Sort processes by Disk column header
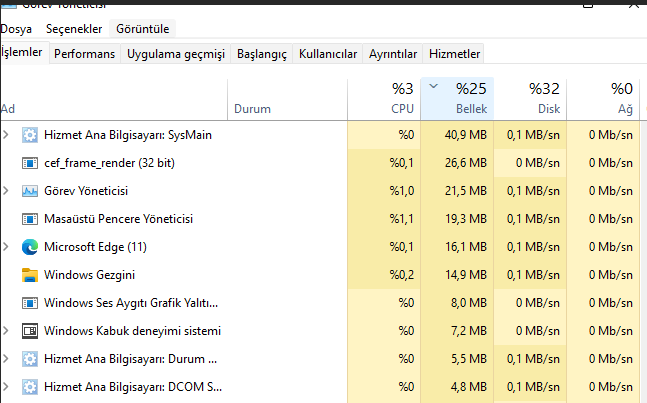The height and width of the screenshot is (403, 647). click(x=530, y=100)
